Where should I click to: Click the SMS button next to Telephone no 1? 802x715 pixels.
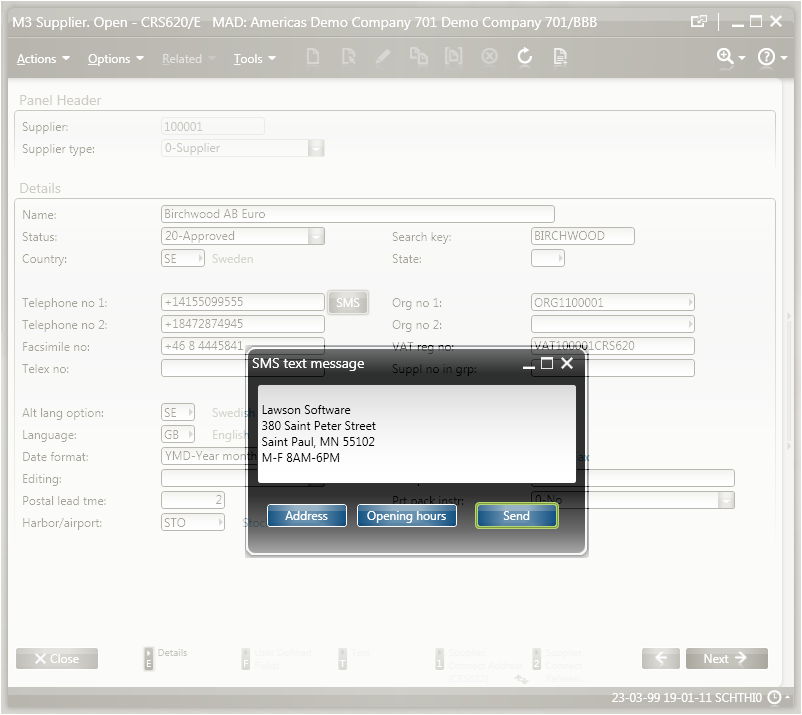[x=348, y=303]
